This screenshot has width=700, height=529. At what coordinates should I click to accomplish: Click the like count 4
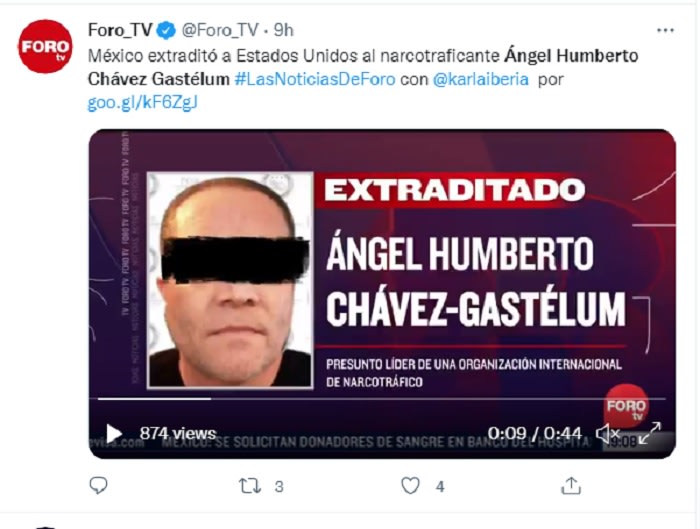[x=440, y=486]
